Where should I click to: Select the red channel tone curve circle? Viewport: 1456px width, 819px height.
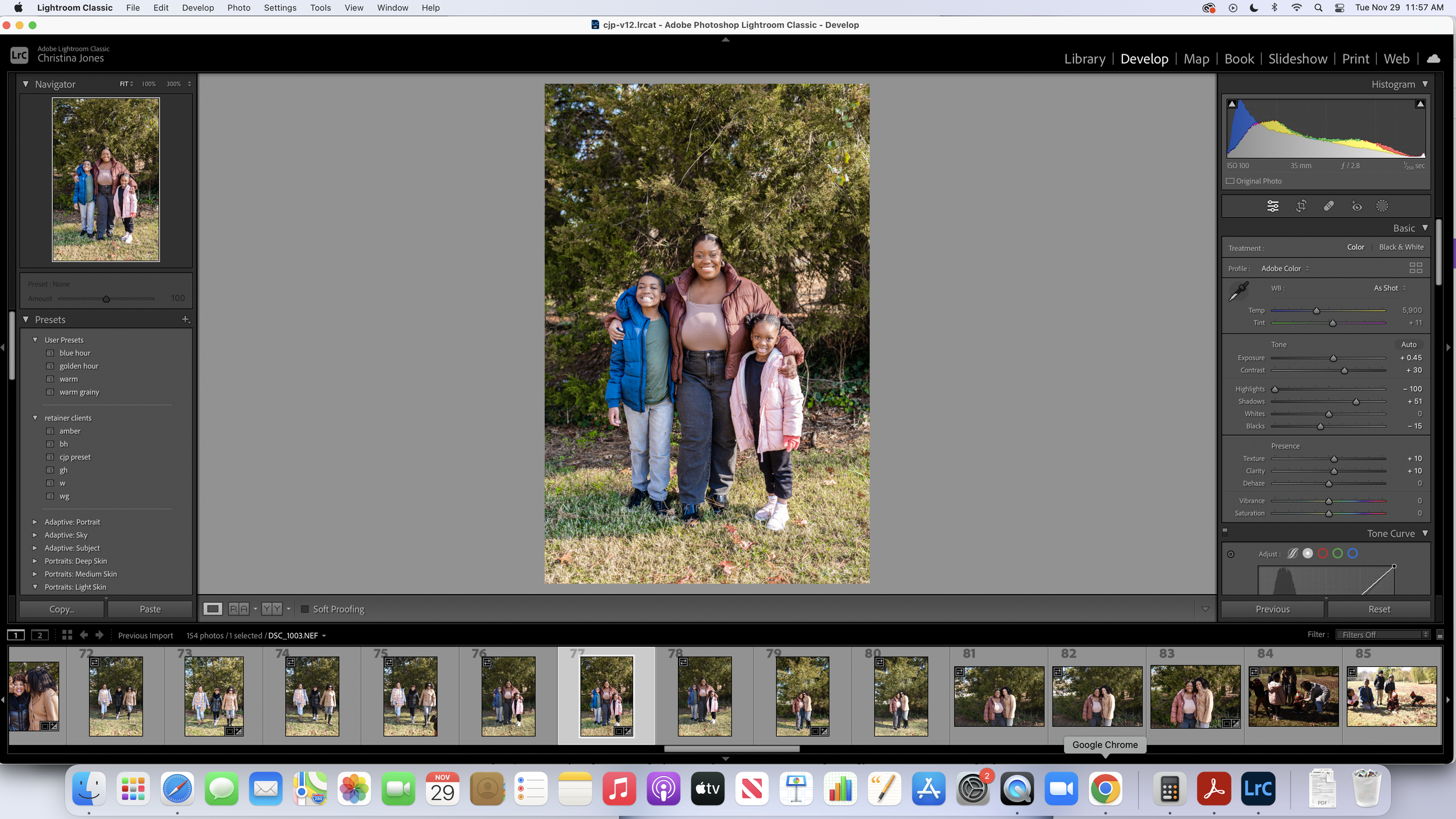coord(1323,554)
